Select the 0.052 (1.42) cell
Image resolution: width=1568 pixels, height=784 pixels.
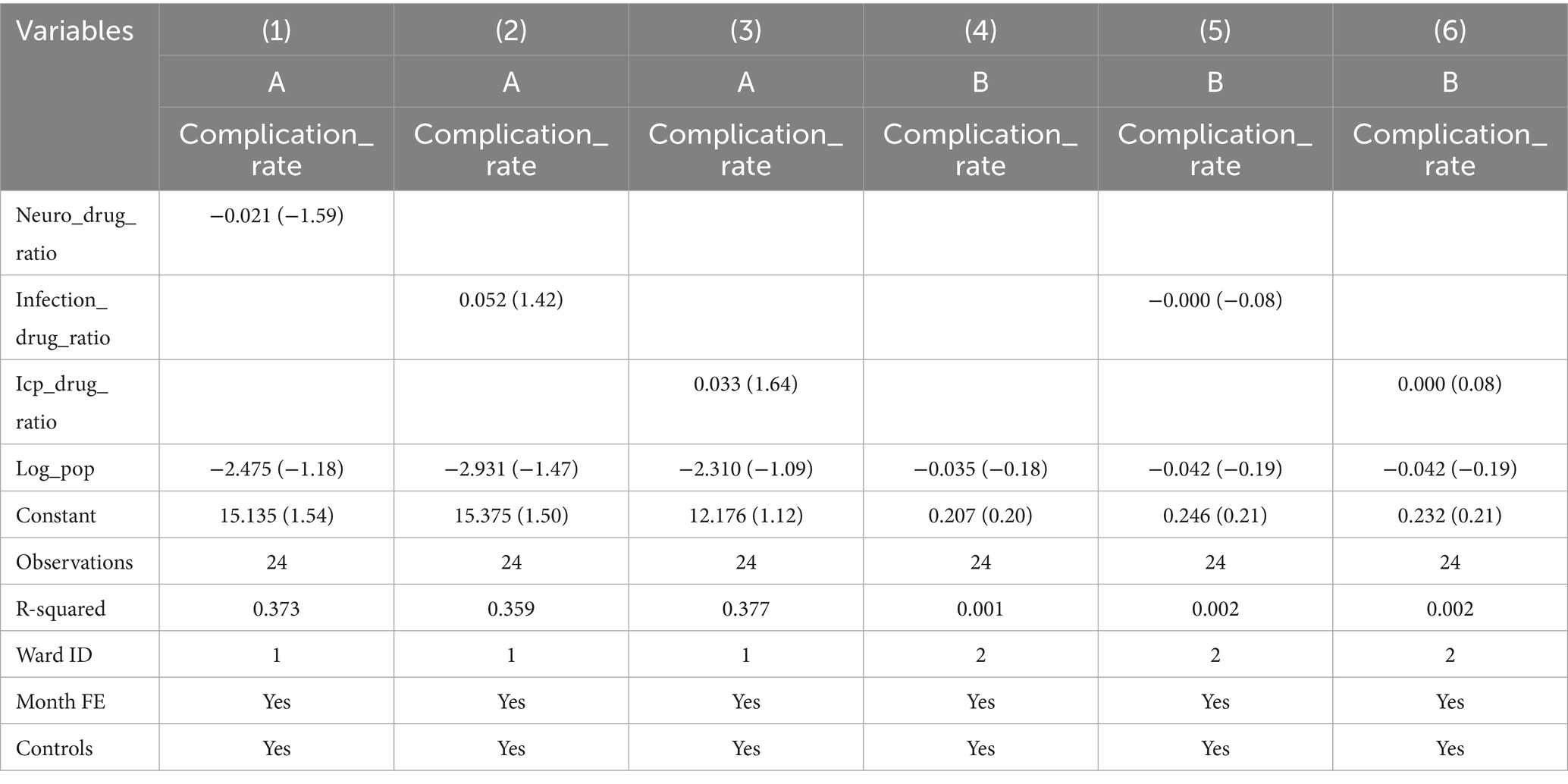[511, 300]
